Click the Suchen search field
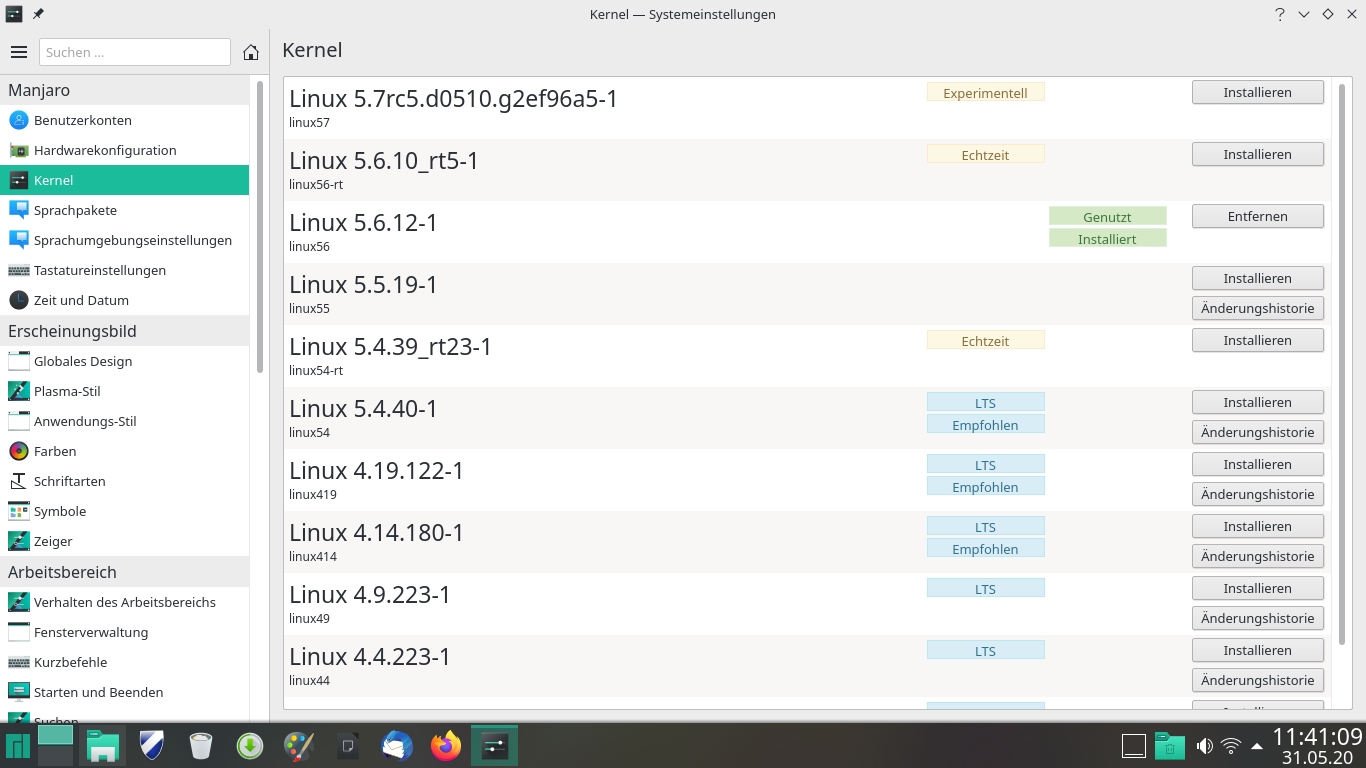 pyautogui.click(x=135, y=52)
